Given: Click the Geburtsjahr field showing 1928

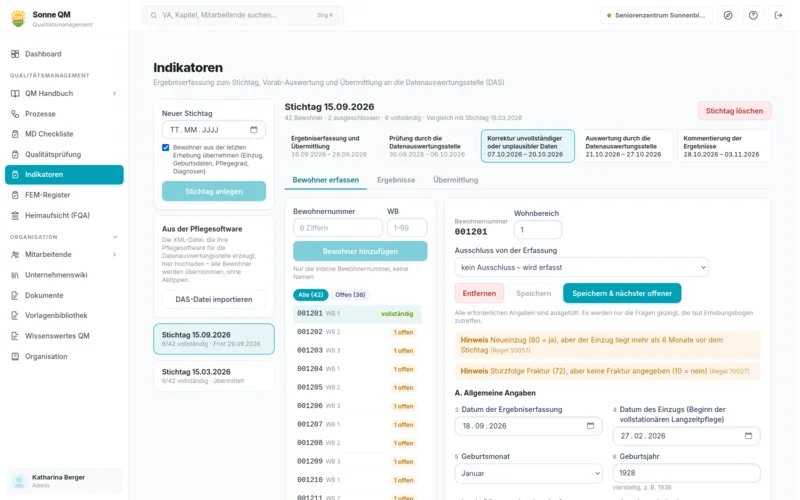Looking at the screenshot, I should click(686, 473).
